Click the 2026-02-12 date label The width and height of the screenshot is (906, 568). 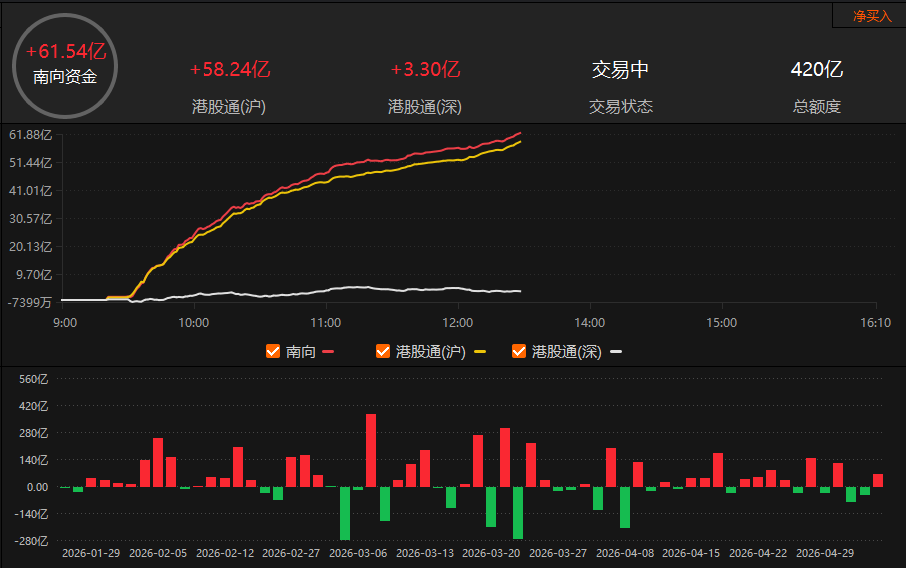225,553
